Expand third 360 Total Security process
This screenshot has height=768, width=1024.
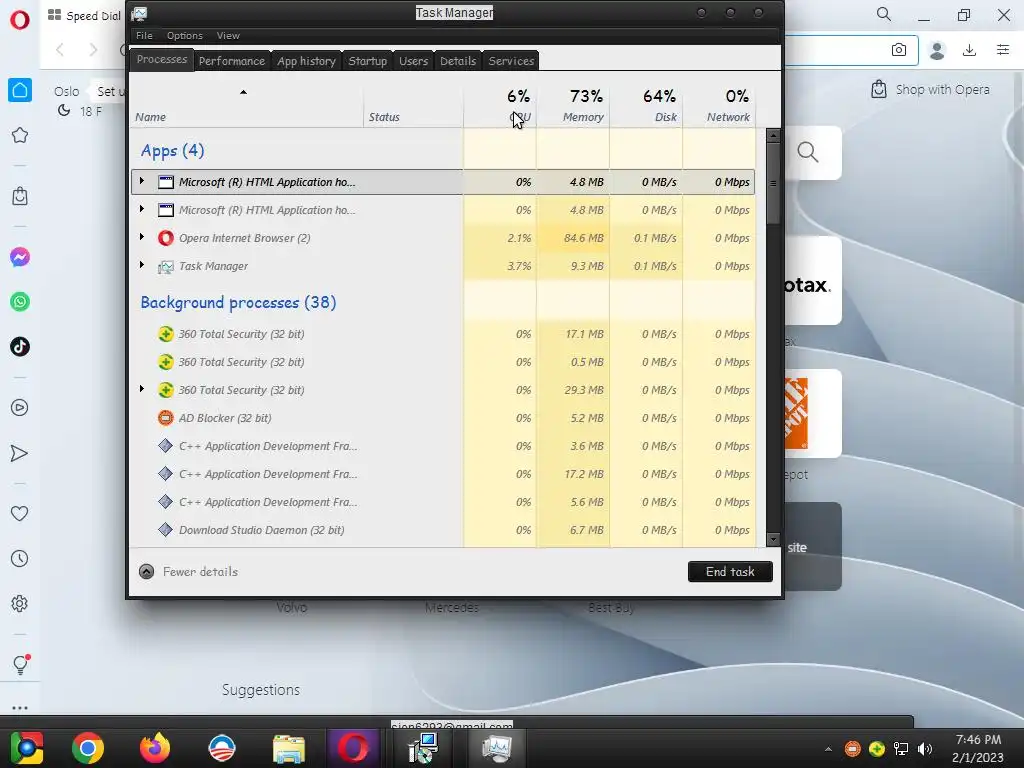(142, 389)
